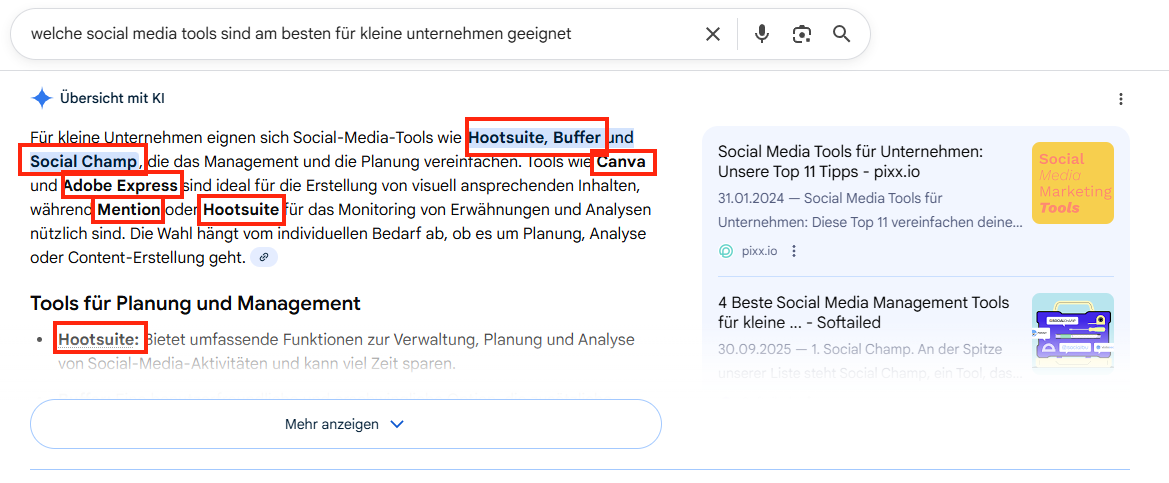This screenshot has width=1169, height=483.
Task: Click bold word Canva in overview
Action: (621, 161)
